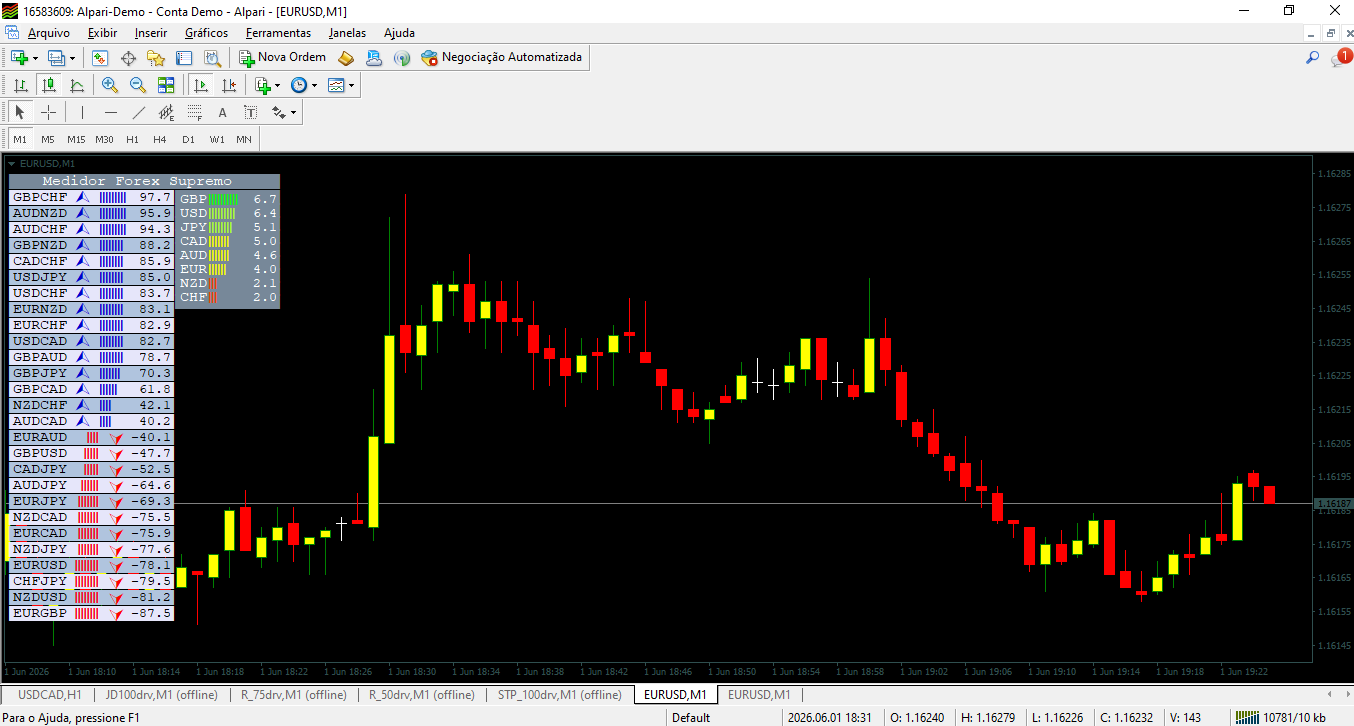The image size is (1354, 726).
Task: Show the Market Watch window
Action: [x=100, y=58]
